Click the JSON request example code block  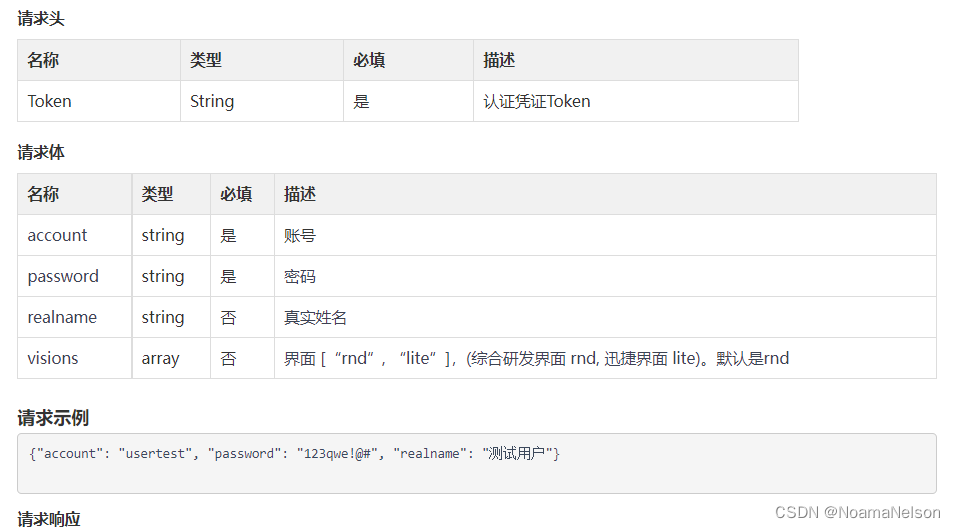tap(477, 463)
